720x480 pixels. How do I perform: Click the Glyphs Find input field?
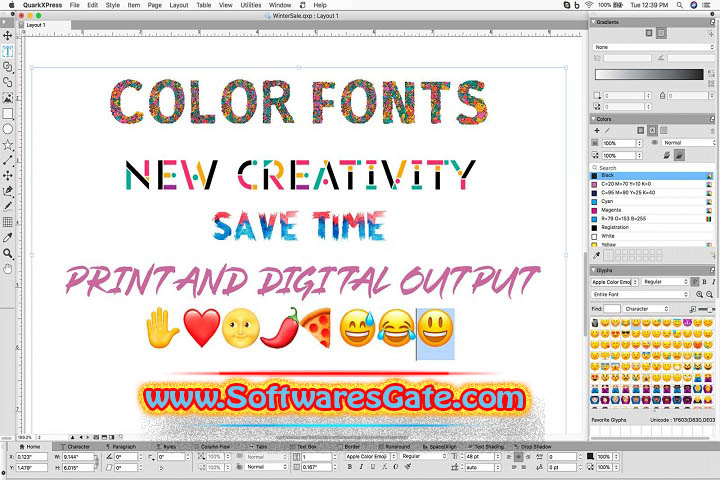point(612,309)
